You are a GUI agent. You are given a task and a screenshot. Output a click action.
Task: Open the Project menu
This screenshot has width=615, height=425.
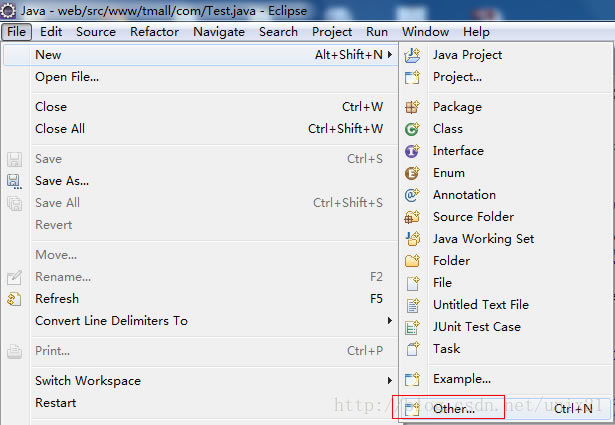pos(332,32)
